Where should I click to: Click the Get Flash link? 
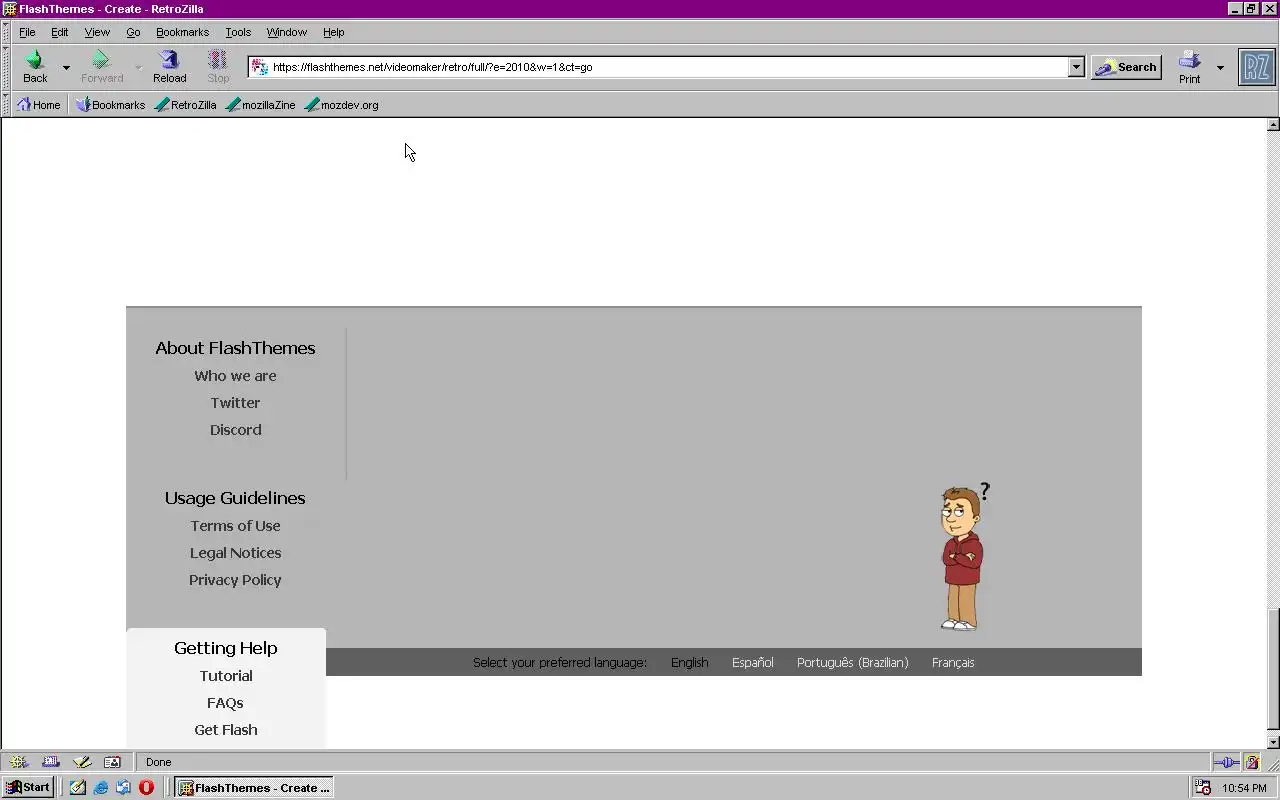click(x=226, y=730)
